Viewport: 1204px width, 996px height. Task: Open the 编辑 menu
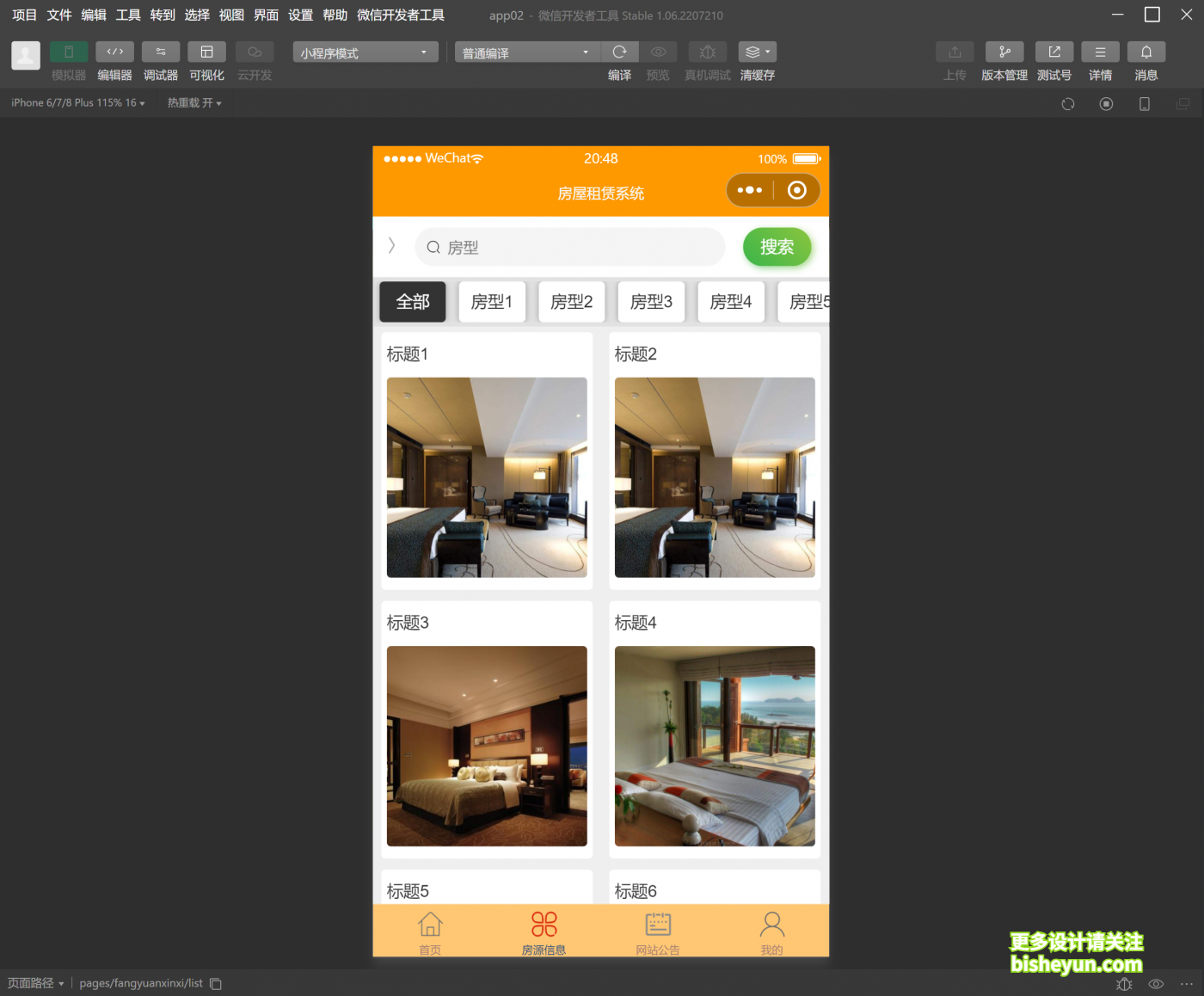tap(94, 15)
